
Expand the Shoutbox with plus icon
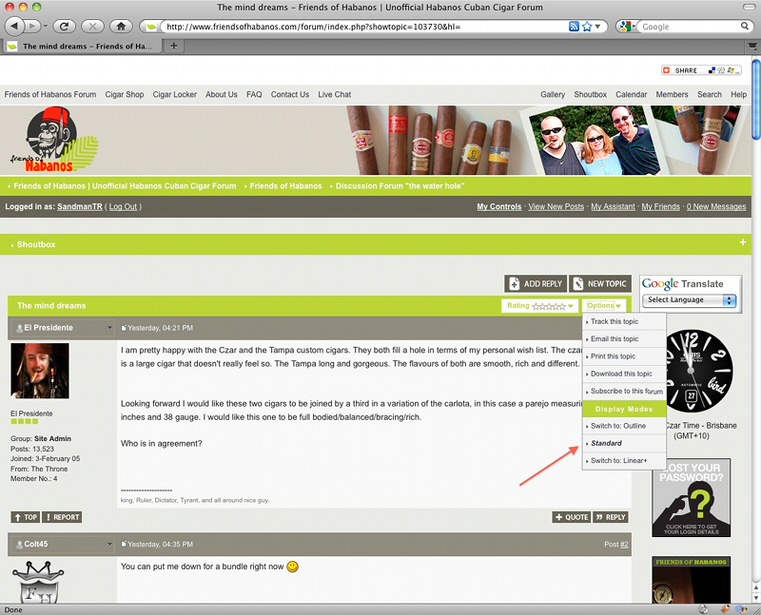743,242
